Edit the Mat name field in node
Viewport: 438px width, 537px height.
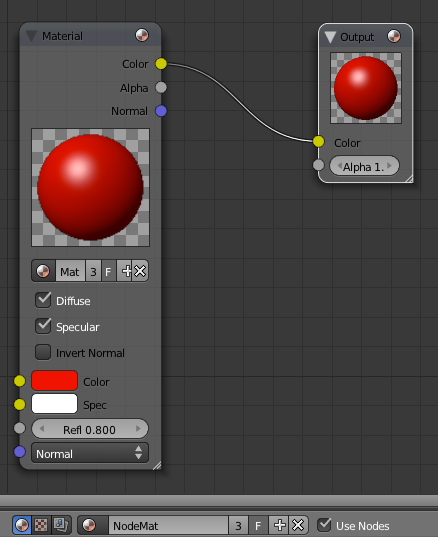point(70,271)
